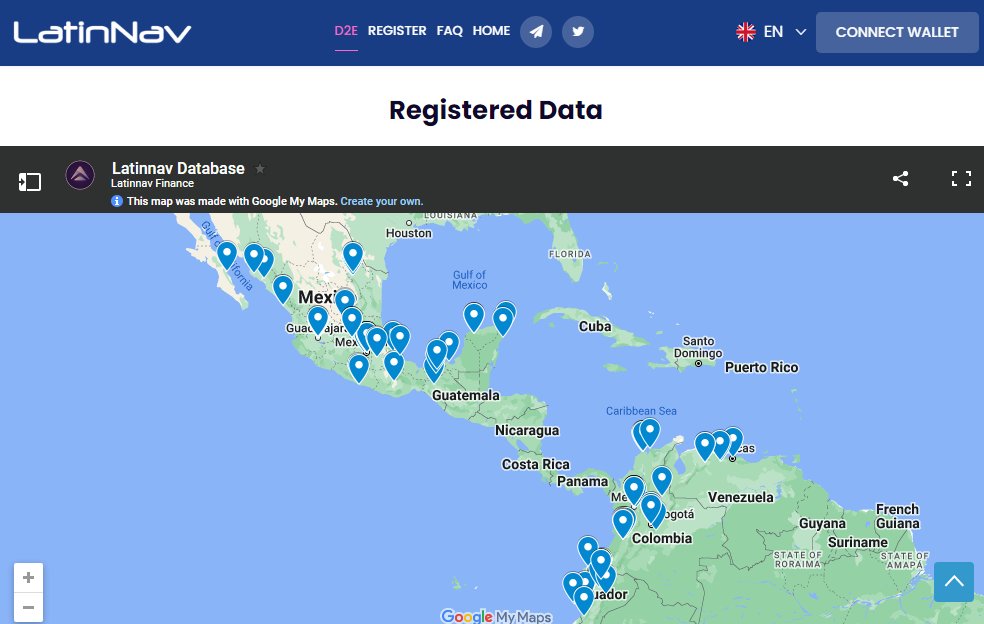Viewport: 984px width, 624px height.
Task: Click the UK flag language icon
Action: point(746,32)
